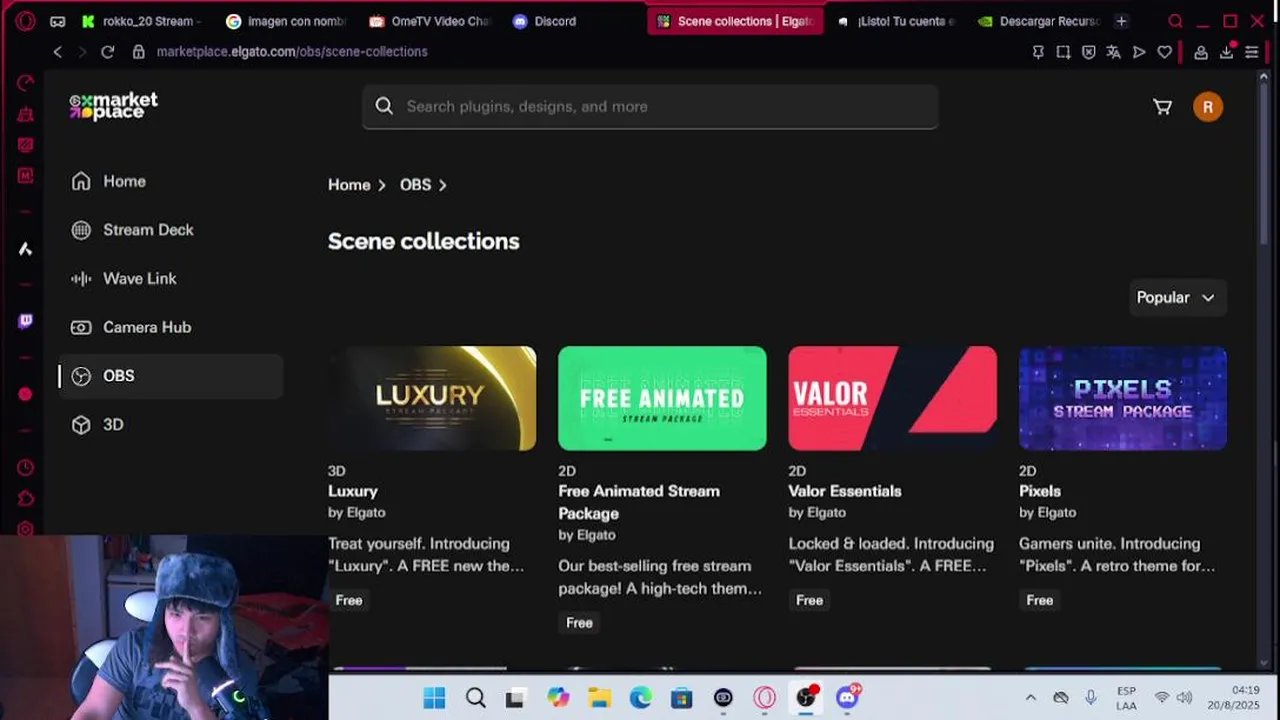This screenshot has width=1280, height=720.
Task: Focus the marketplace search field
Action: point(650,106)
